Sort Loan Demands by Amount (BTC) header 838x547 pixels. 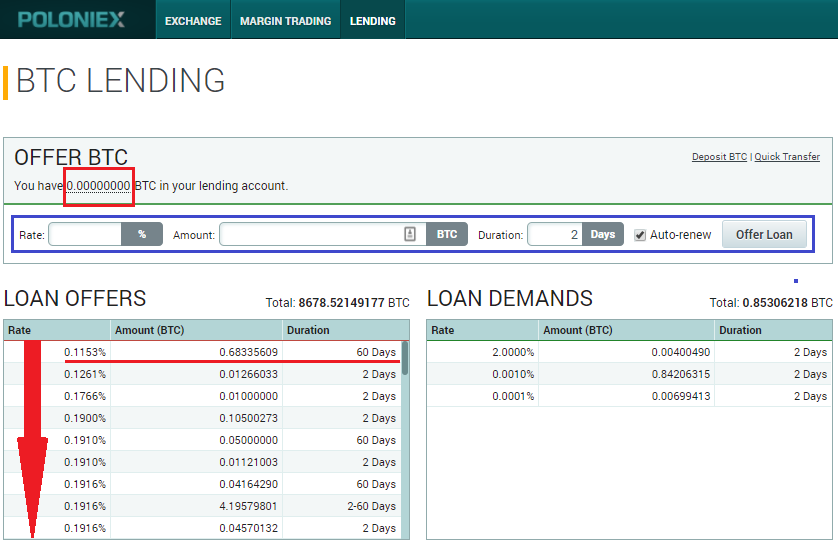pos(627,330)
